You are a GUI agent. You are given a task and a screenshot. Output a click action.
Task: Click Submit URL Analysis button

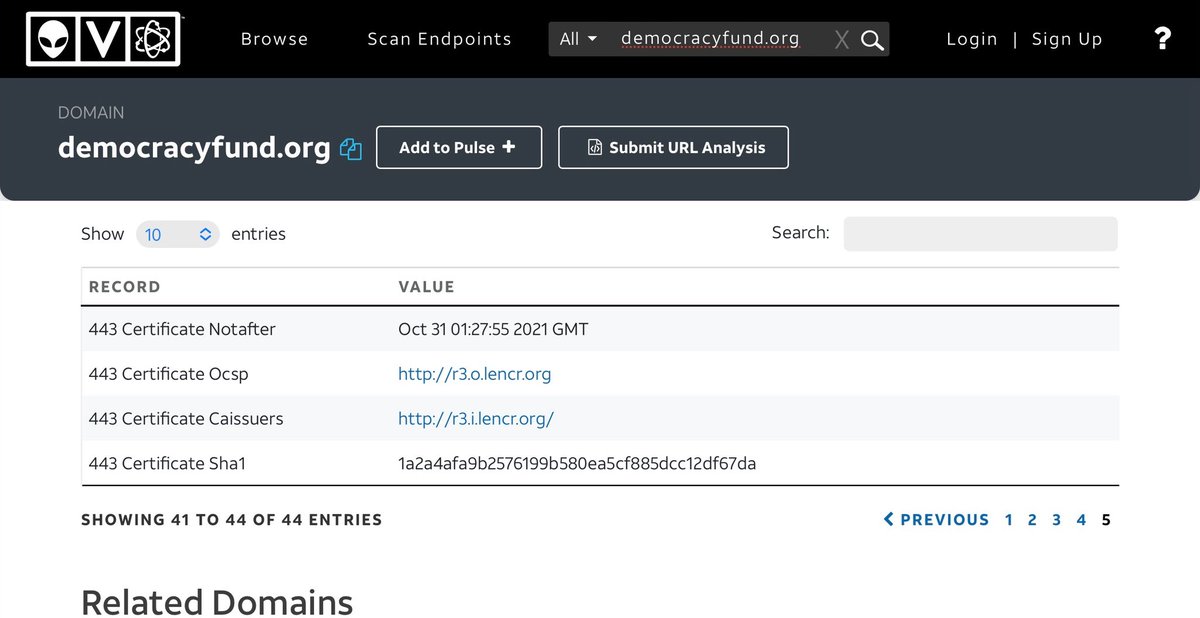[x=673, y=147]
